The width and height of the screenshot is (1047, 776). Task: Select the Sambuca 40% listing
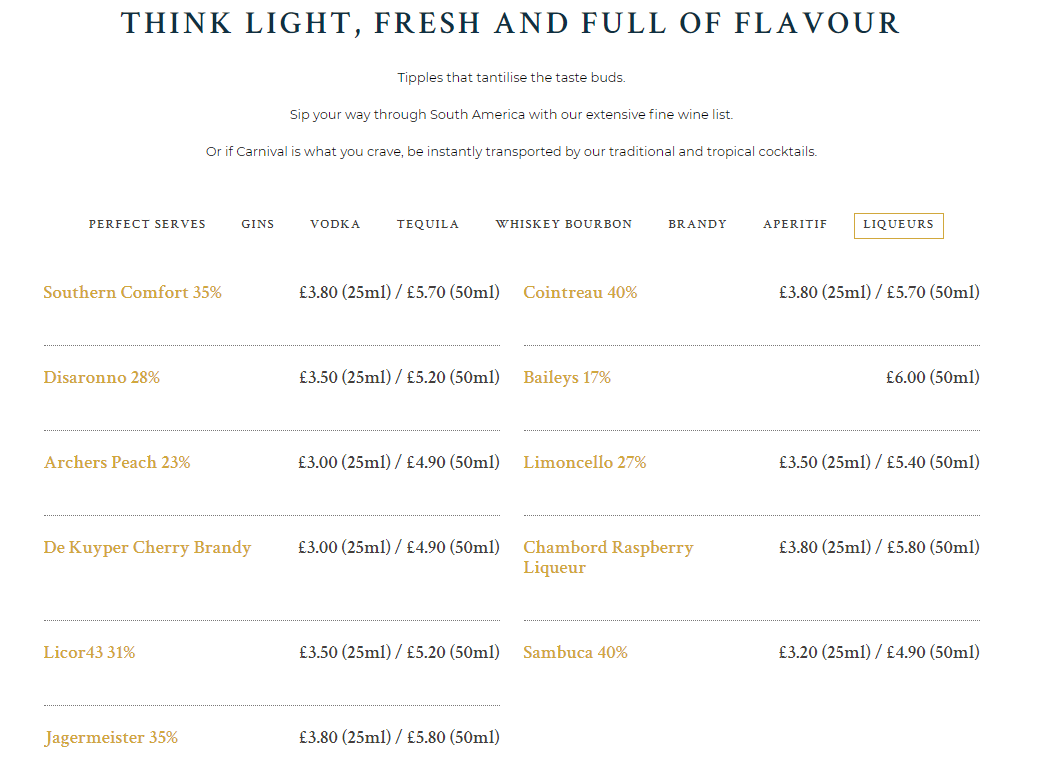(576, 652)
